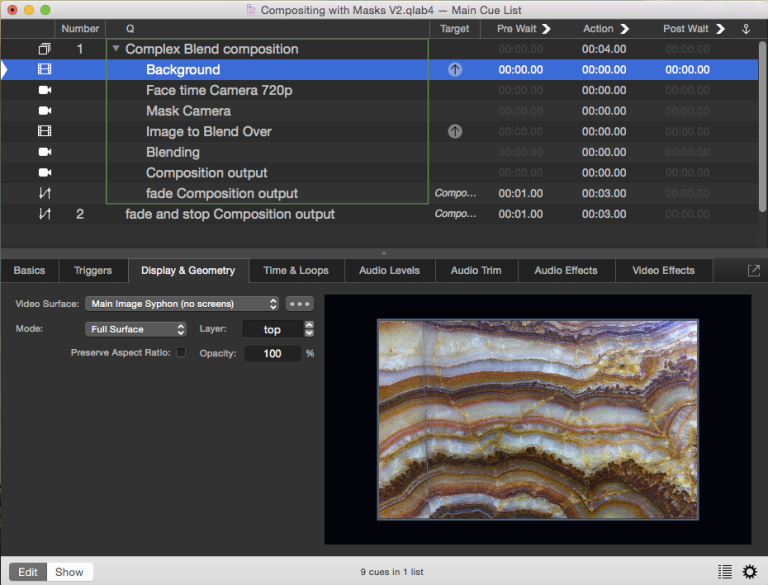Viewport: 768px width, 585px height.
Task: Click the Layer stepper arrows
Action: point(309,329)
